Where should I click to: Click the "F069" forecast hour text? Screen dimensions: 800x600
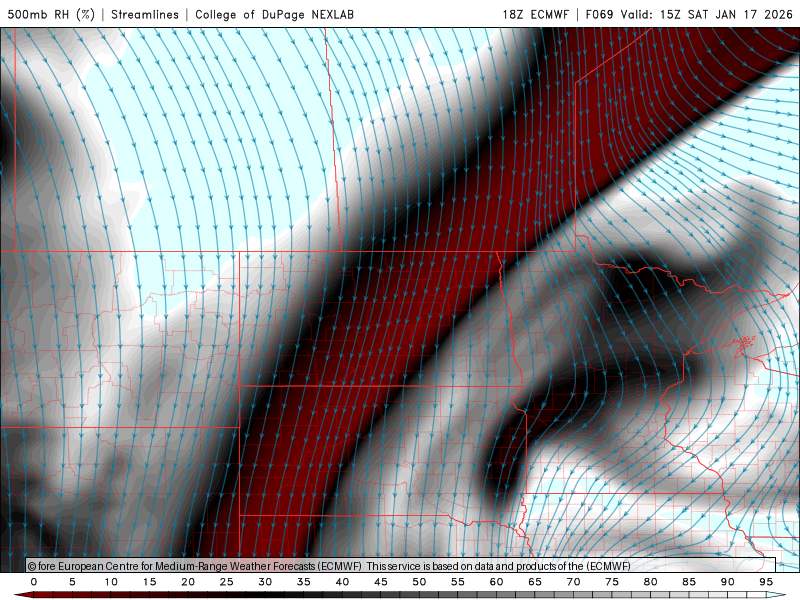pyautogui.click(x=599, y=14)
